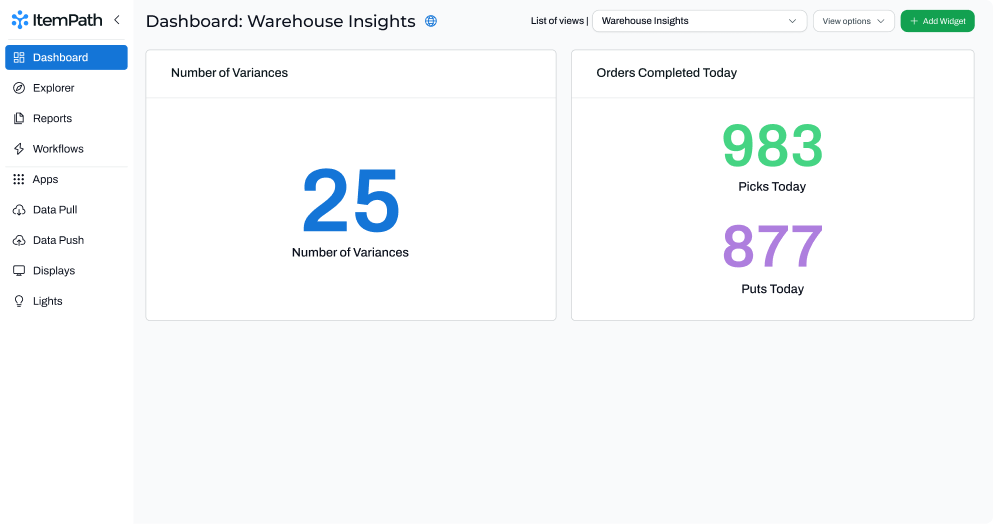This screenshot has height=524, width=993.
Task: Click the Reports document icon
Action: [19, 118]
